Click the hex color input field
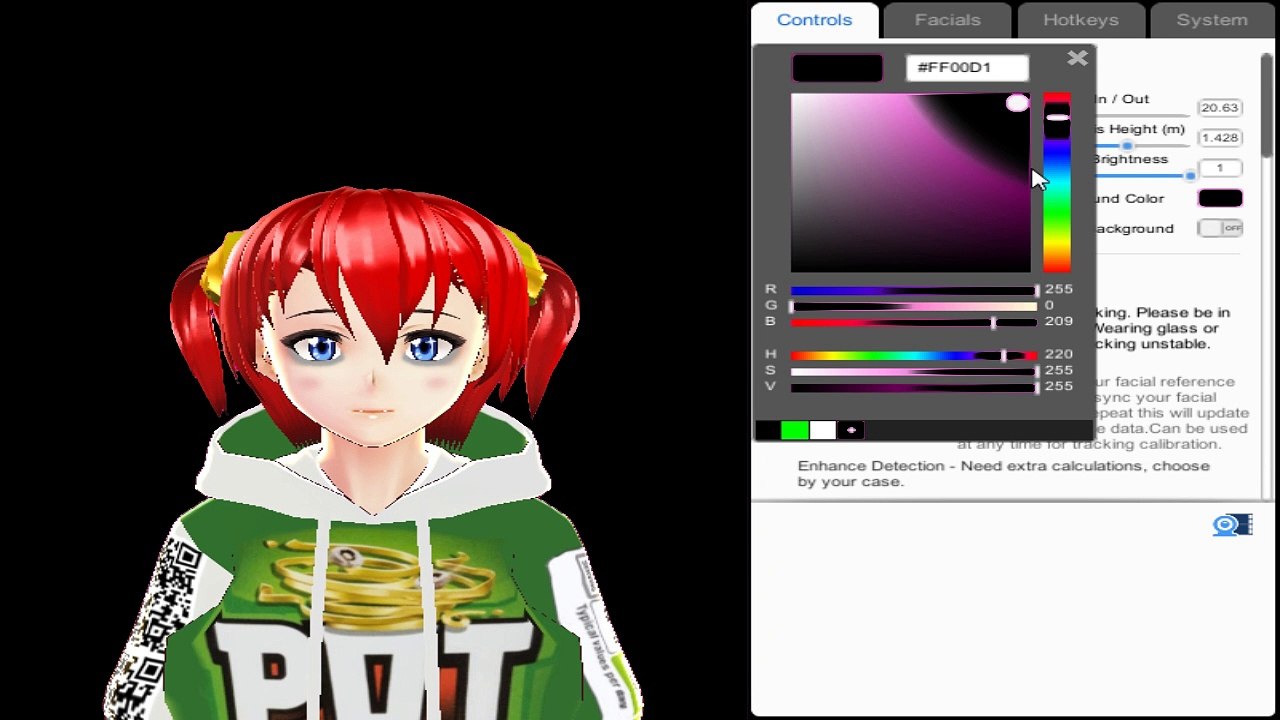 966,67
